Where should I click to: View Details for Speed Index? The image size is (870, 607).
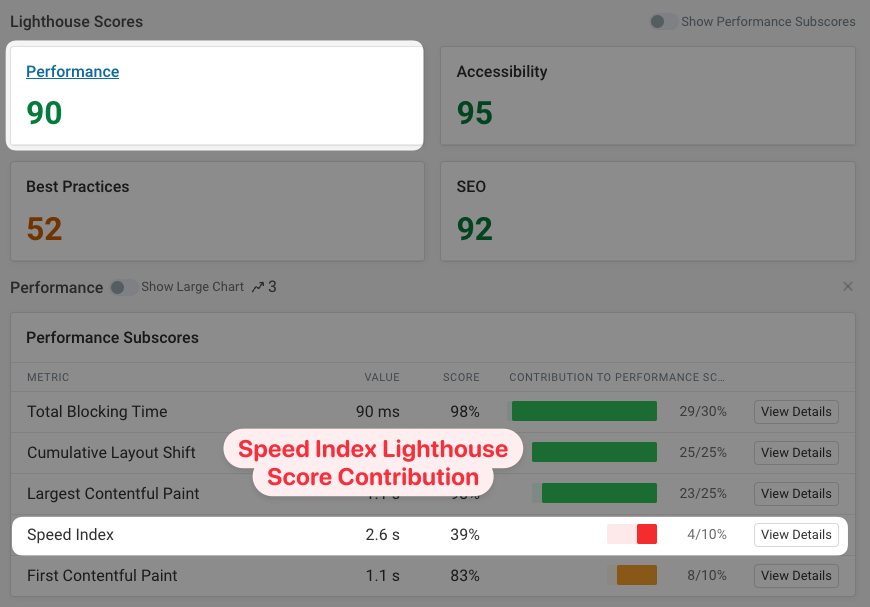(795, 534)
